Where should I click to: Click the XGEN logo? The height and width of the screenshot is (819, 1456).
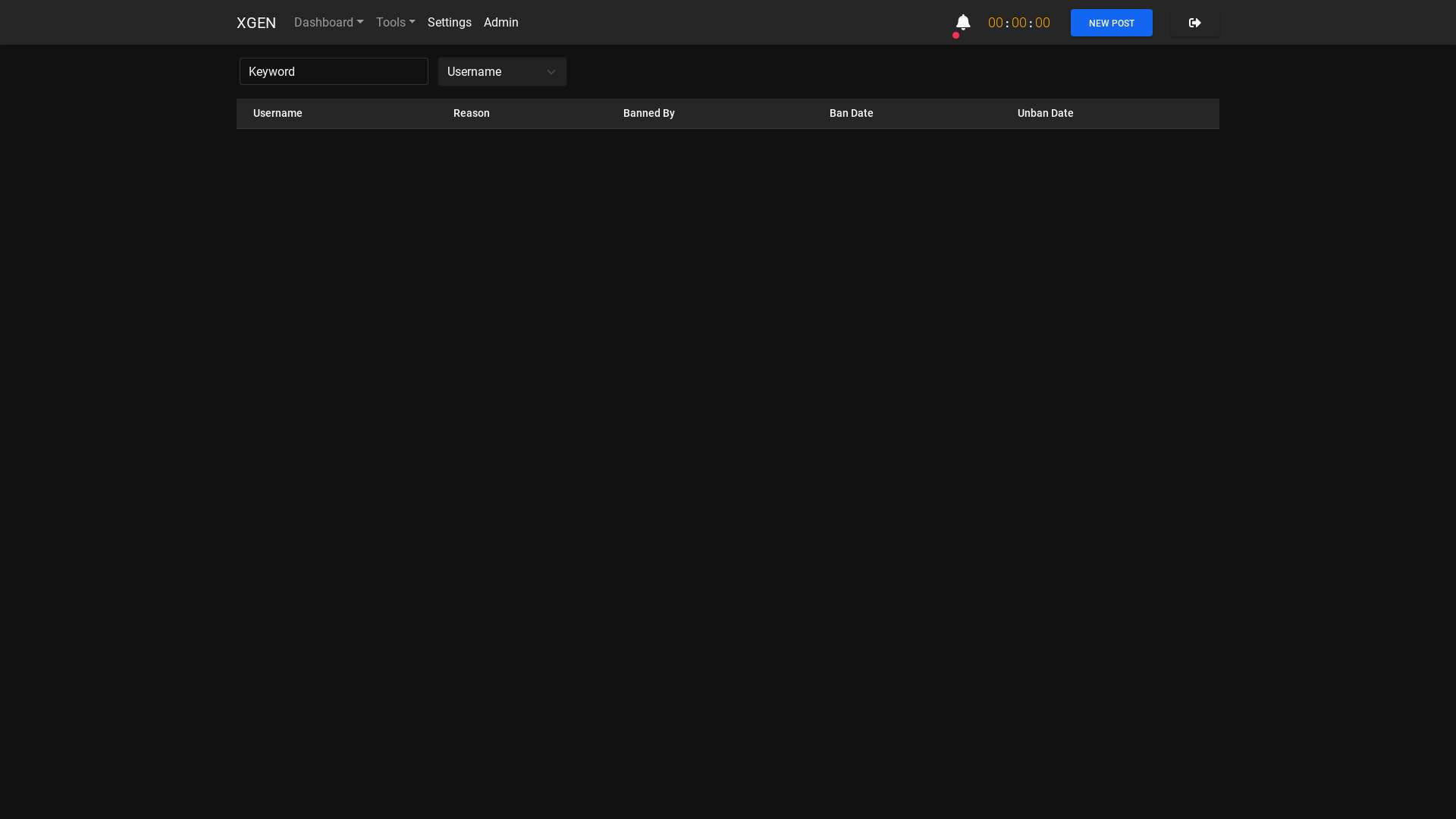tap(256, 22)
